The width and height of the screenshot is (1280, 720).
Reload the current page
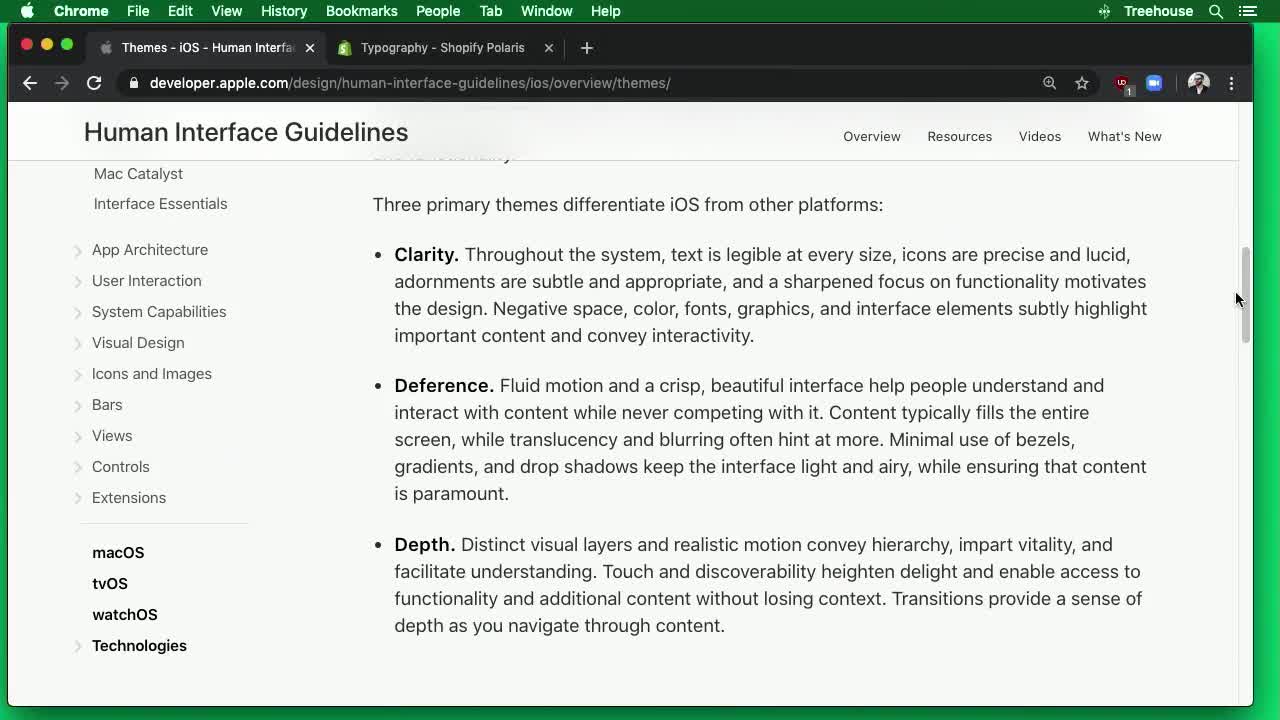click(x=94, y=83)
